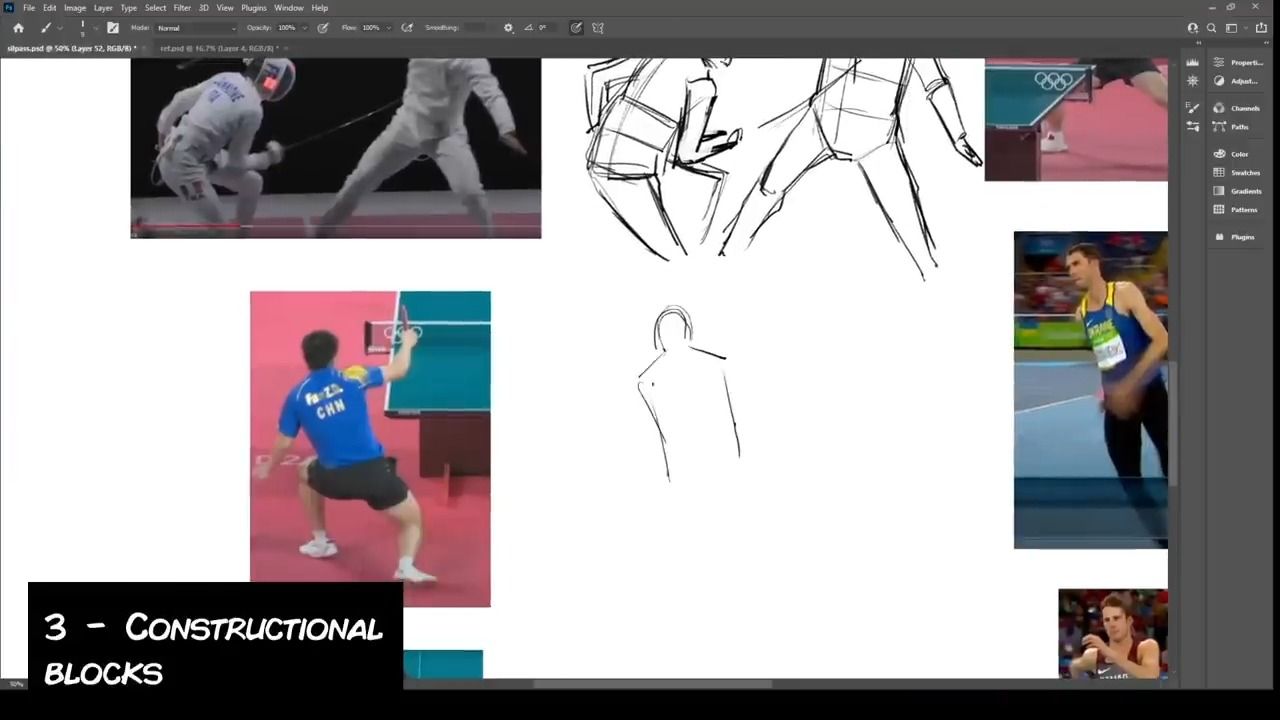Open the workspace switcher icon
Viewport: 1280px width, 720px height.
tap(1231, 28)
